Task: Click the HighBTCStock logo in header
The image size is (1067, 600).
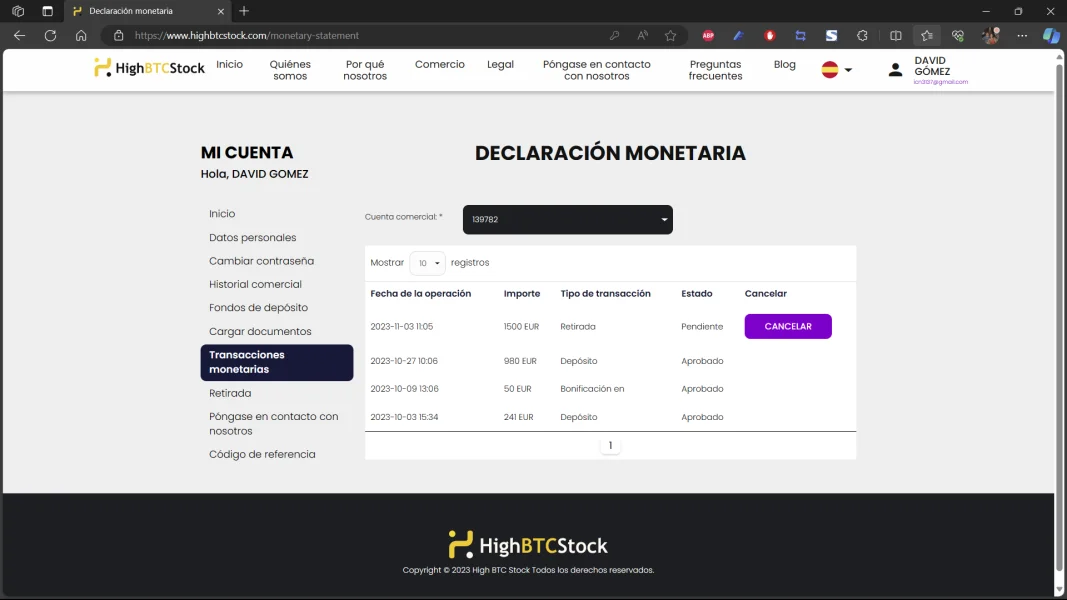Action: coord(149,68)
